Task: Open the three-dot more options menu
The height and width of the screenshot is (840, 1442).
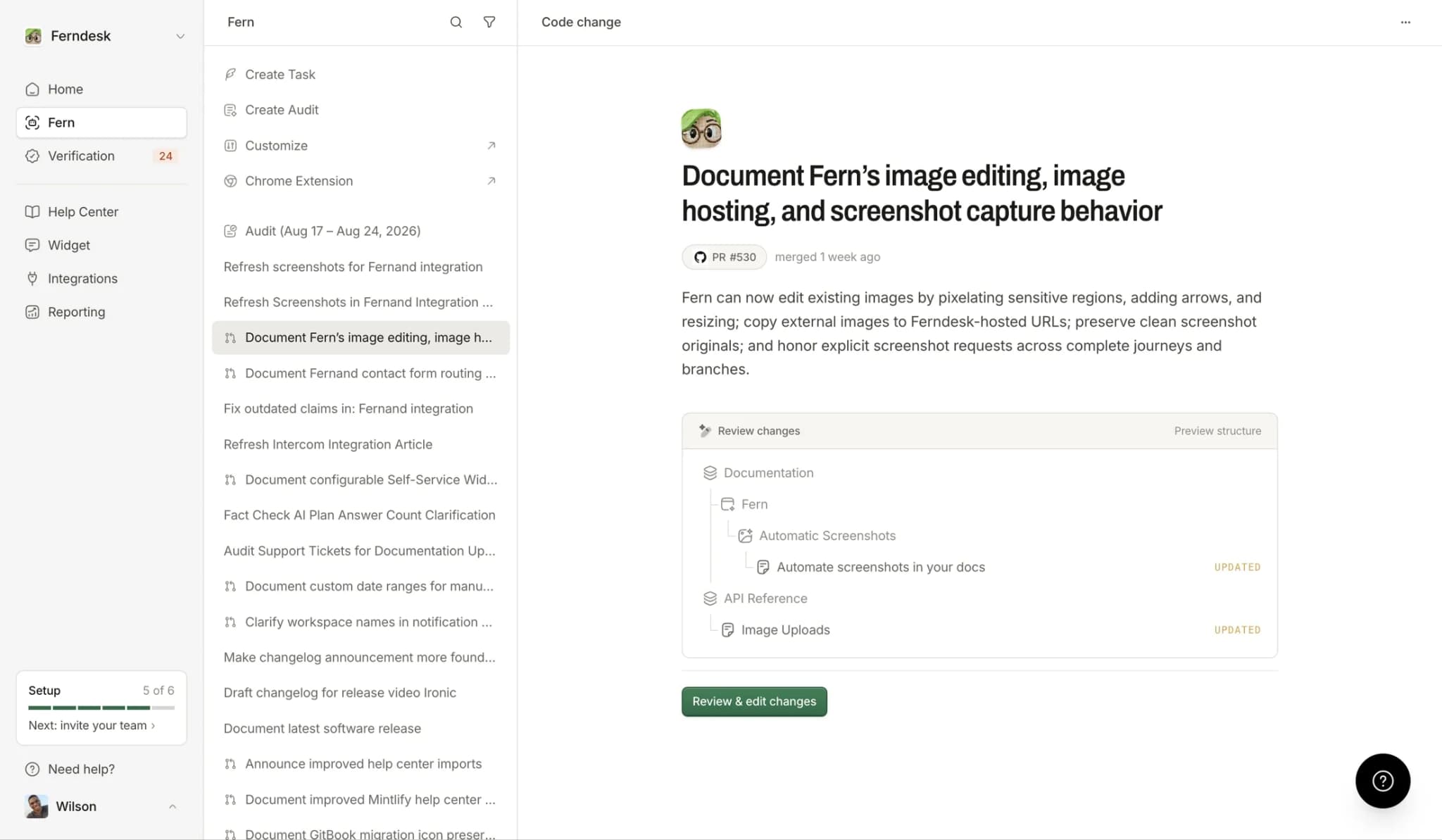Action: [1405, 22]
